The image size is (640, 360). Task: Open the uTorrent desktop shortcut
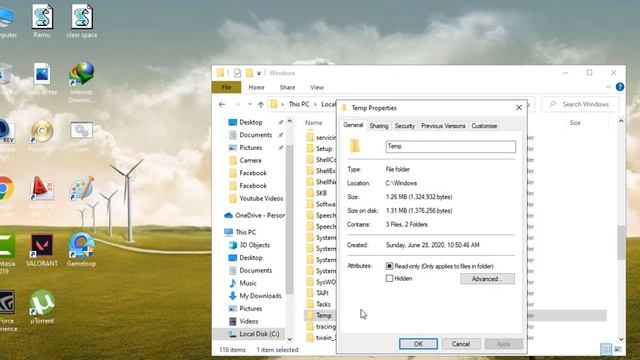[42, 307]
